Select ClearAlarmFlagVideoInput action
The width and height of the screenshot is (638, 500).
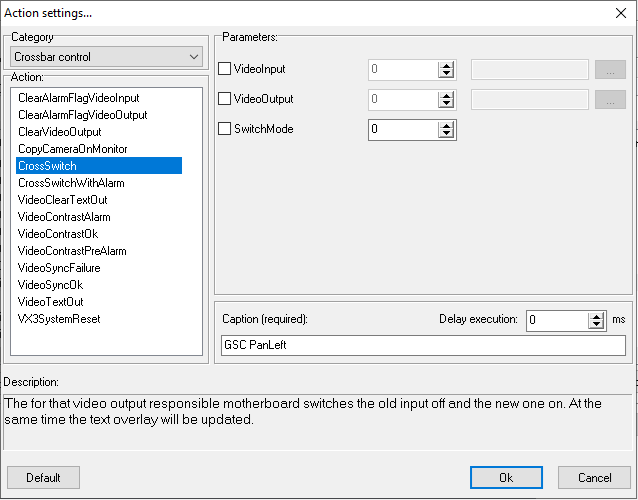[x=79, y=98]
